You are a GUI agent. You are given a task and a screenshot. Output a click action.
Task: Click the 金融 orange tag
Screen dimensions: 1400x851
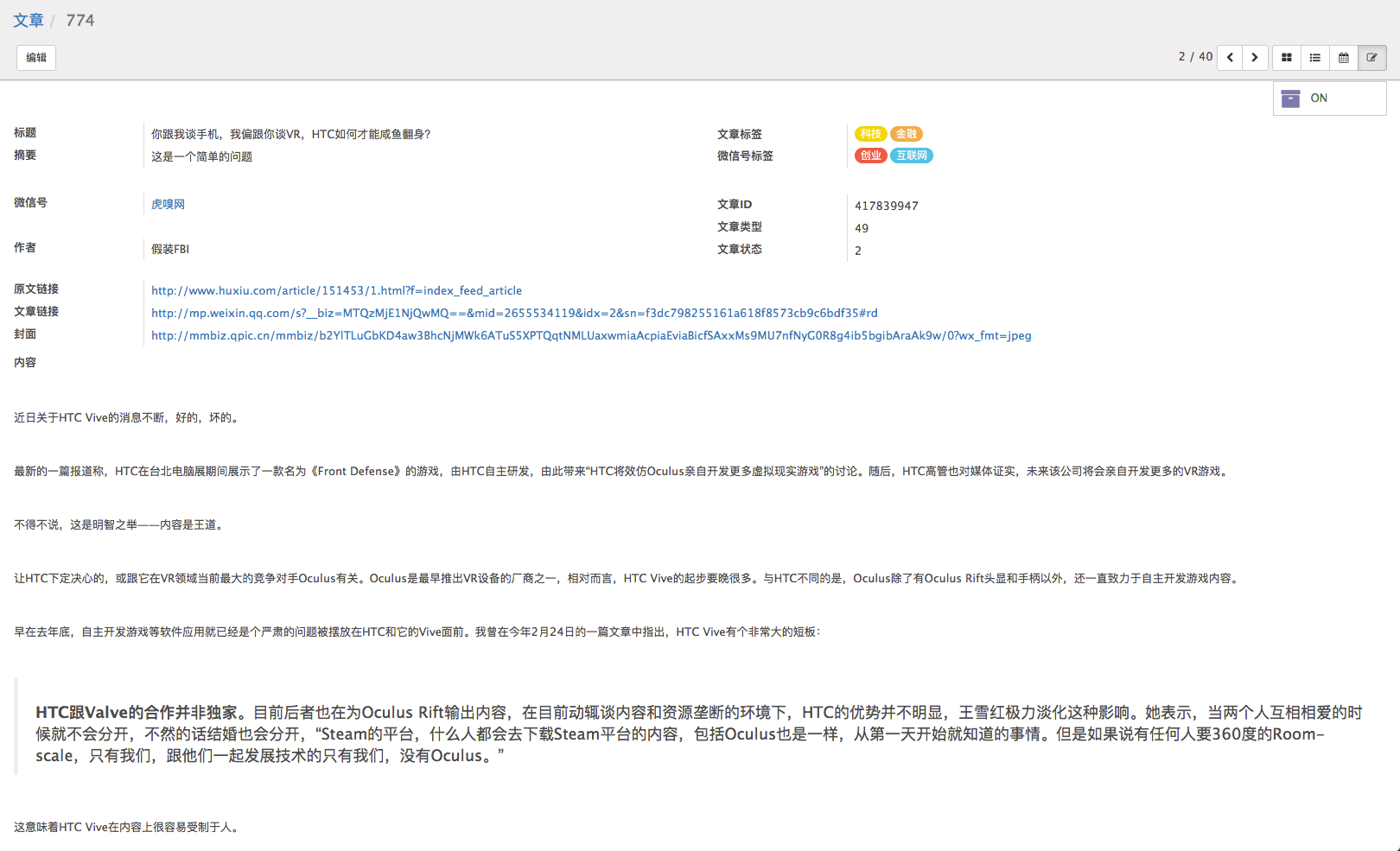click(907, 134)
